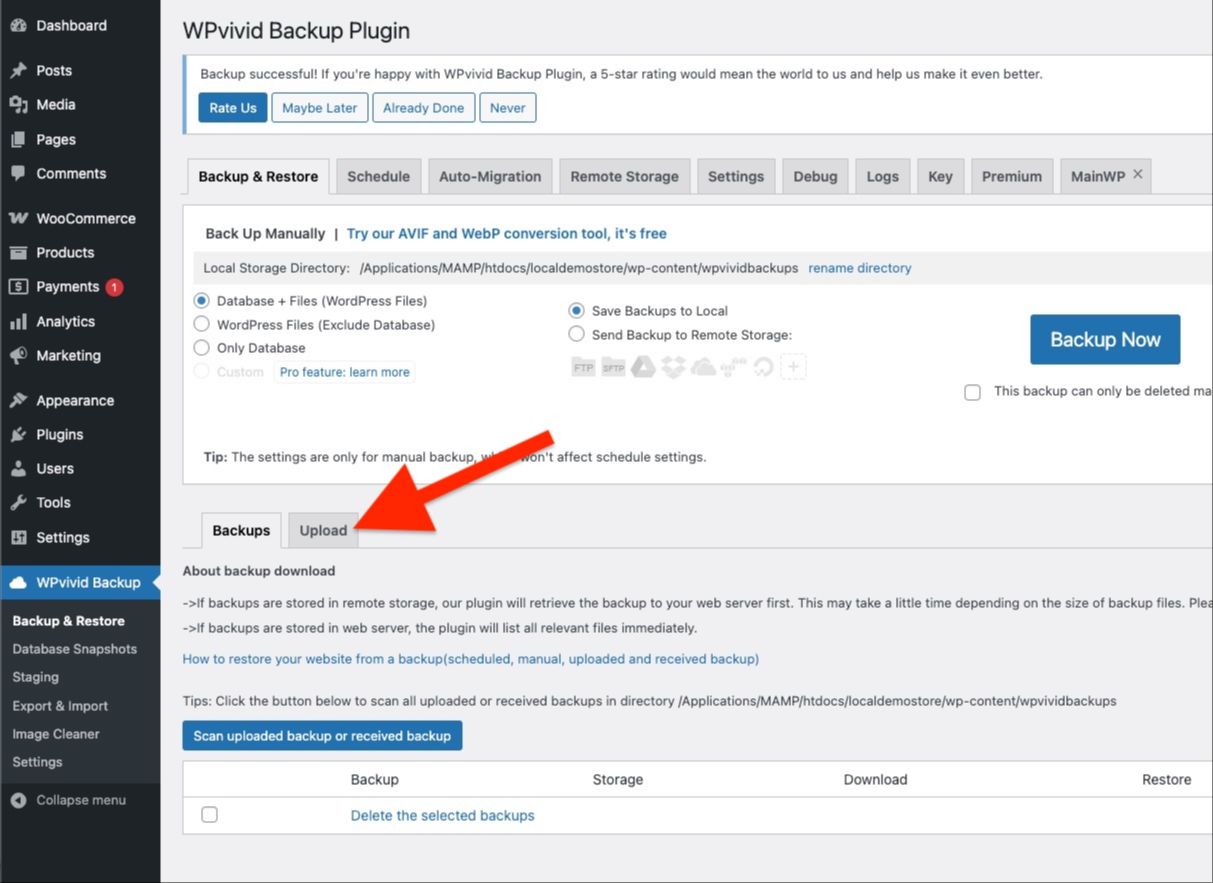The height and width of the screenshot is (883, 1213).
Task: Click the WooCommerce logo icon
Action: tap(18, 218)
